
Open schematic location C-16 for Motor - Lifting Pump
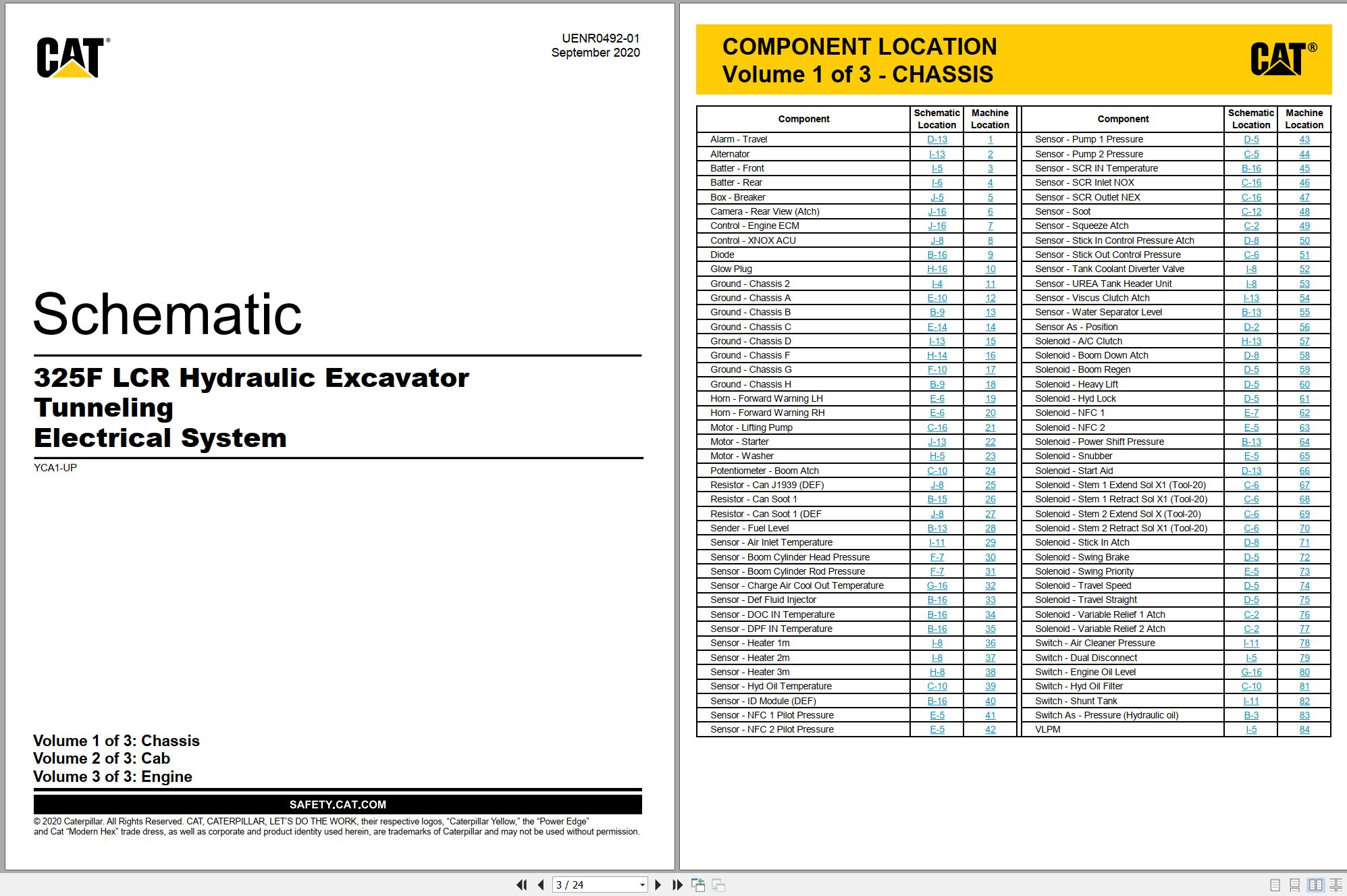[x=936, y=427]
